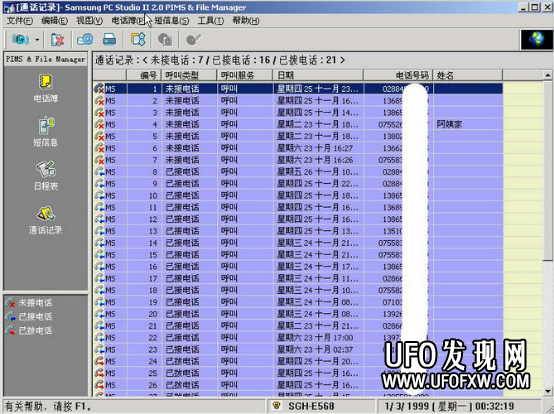The width and height of the screenshot is (554, 414).
Task: Select row number 20 cell
Action: point(144,314)
